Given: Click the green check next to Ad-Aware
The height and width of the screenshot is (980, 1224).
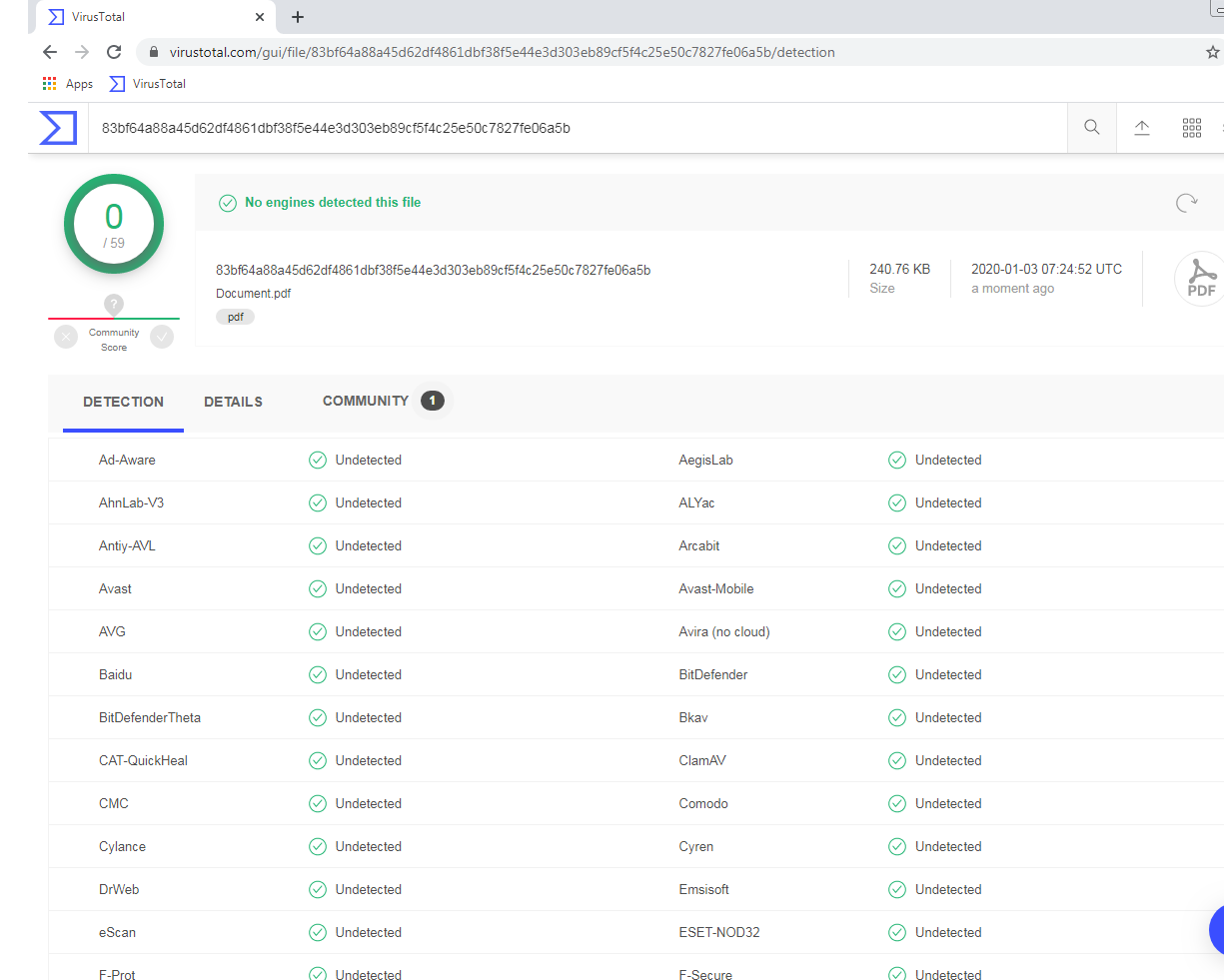Looking at the screenshot, I should coord(318,460).
